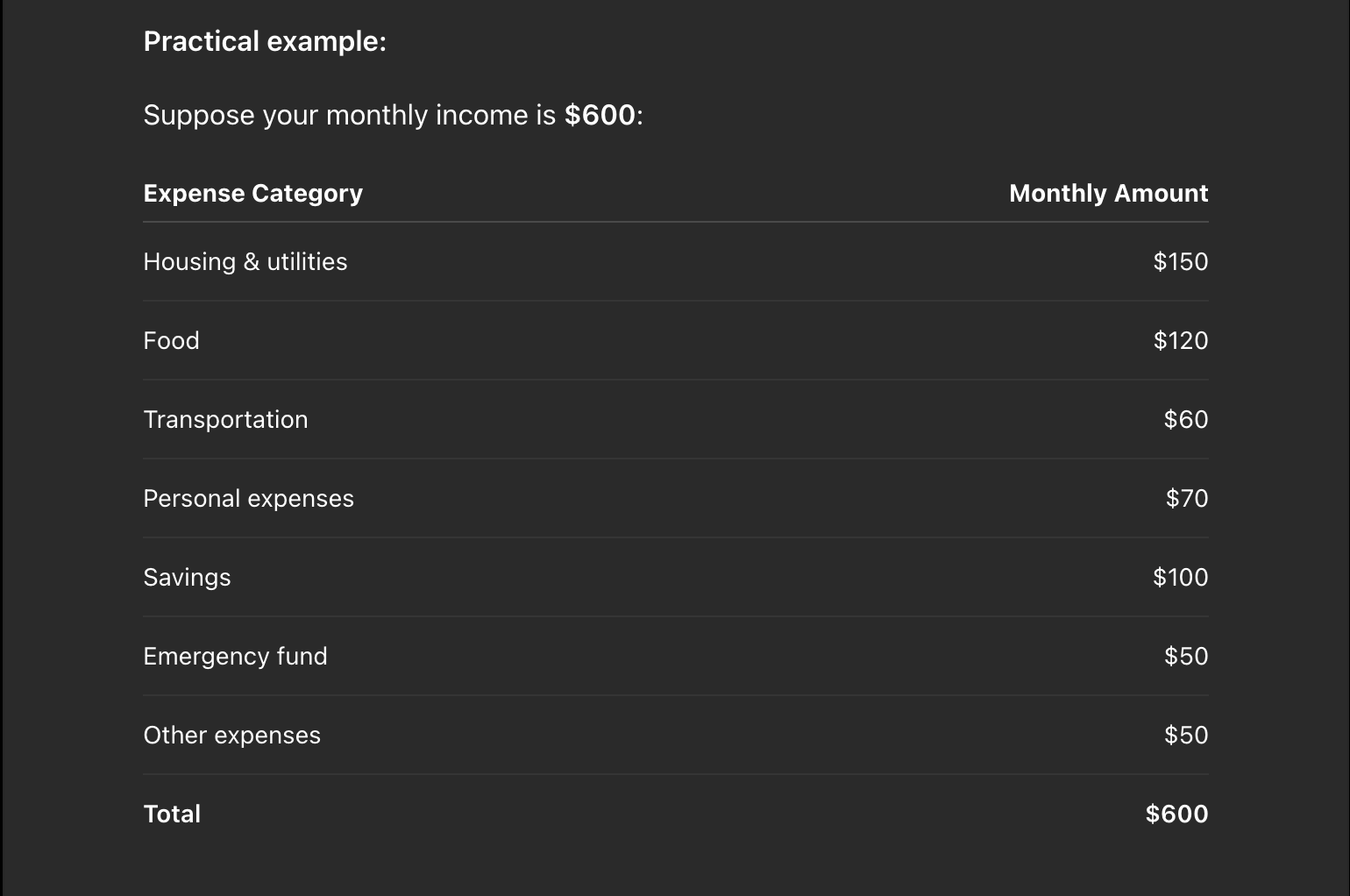Image resolution: width=1350 pixels, height=896 pixels.
Task: Select the Emergency fund cell
Action: [x=235, y=657]
